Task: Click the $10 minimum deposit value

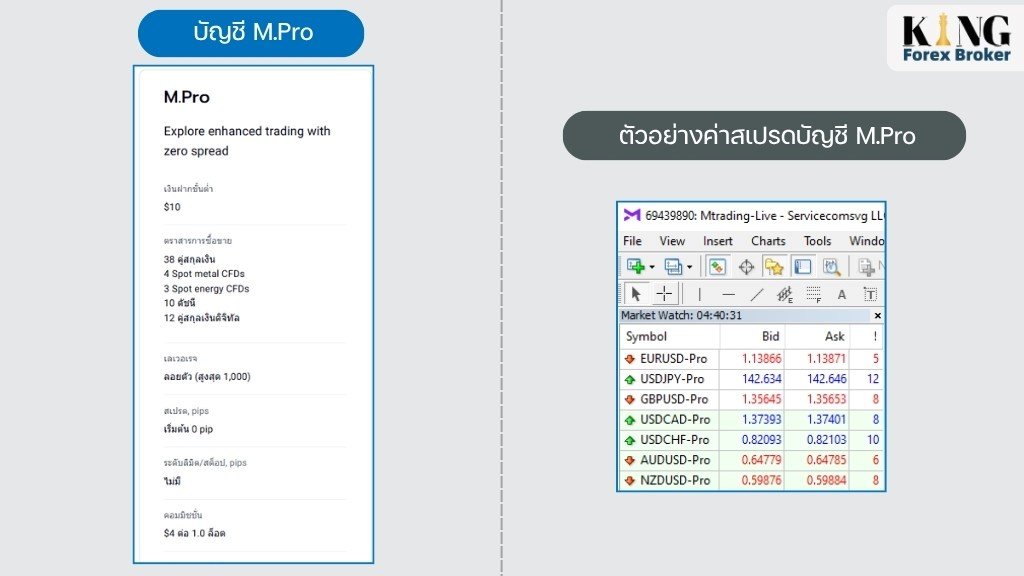Action: pyautogui.click(x=172, y=207)
